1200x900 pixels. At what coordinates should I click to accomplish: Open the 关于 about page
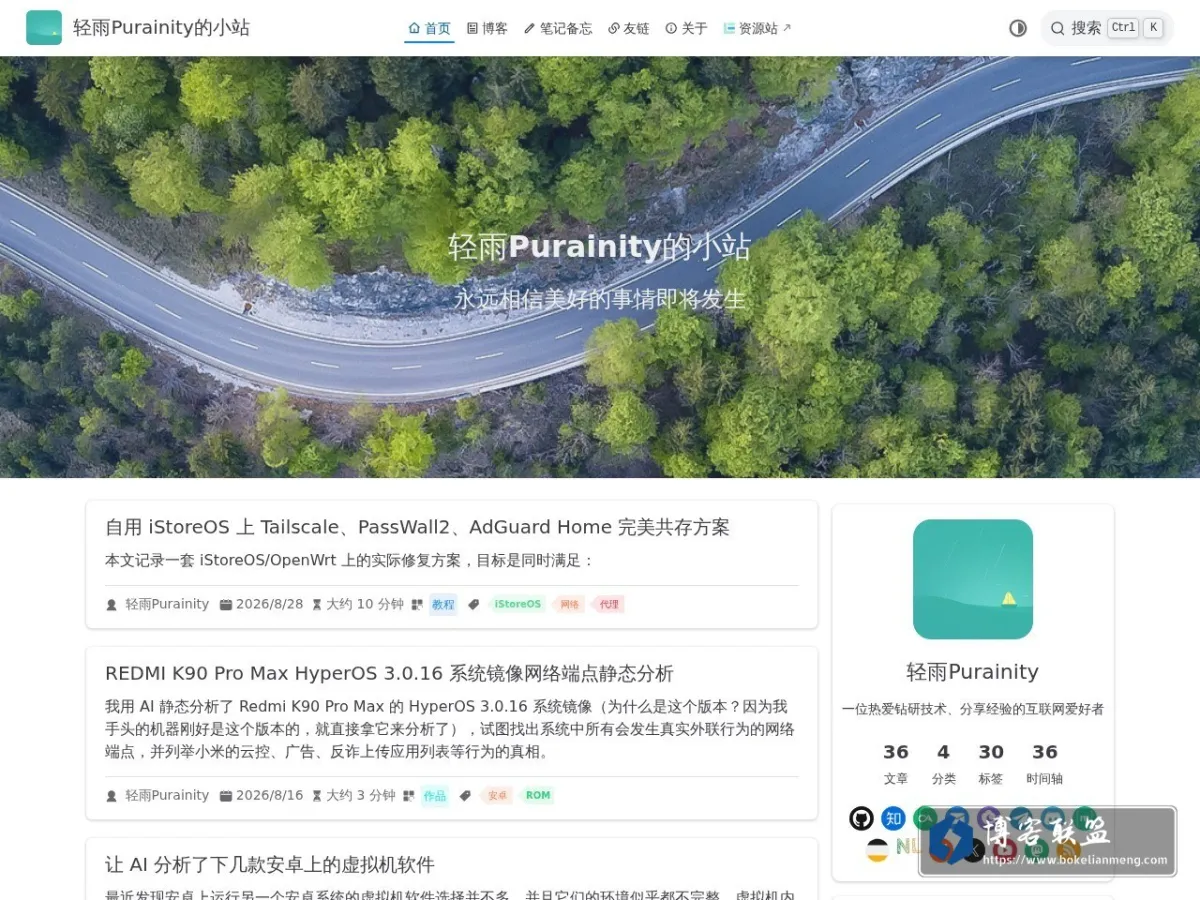686,28
